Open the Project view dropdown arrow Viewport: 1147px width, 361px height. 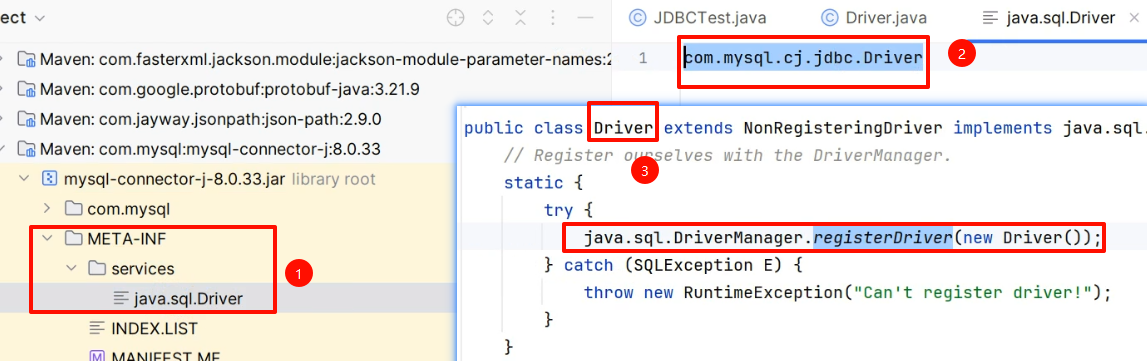click(40, 18)
